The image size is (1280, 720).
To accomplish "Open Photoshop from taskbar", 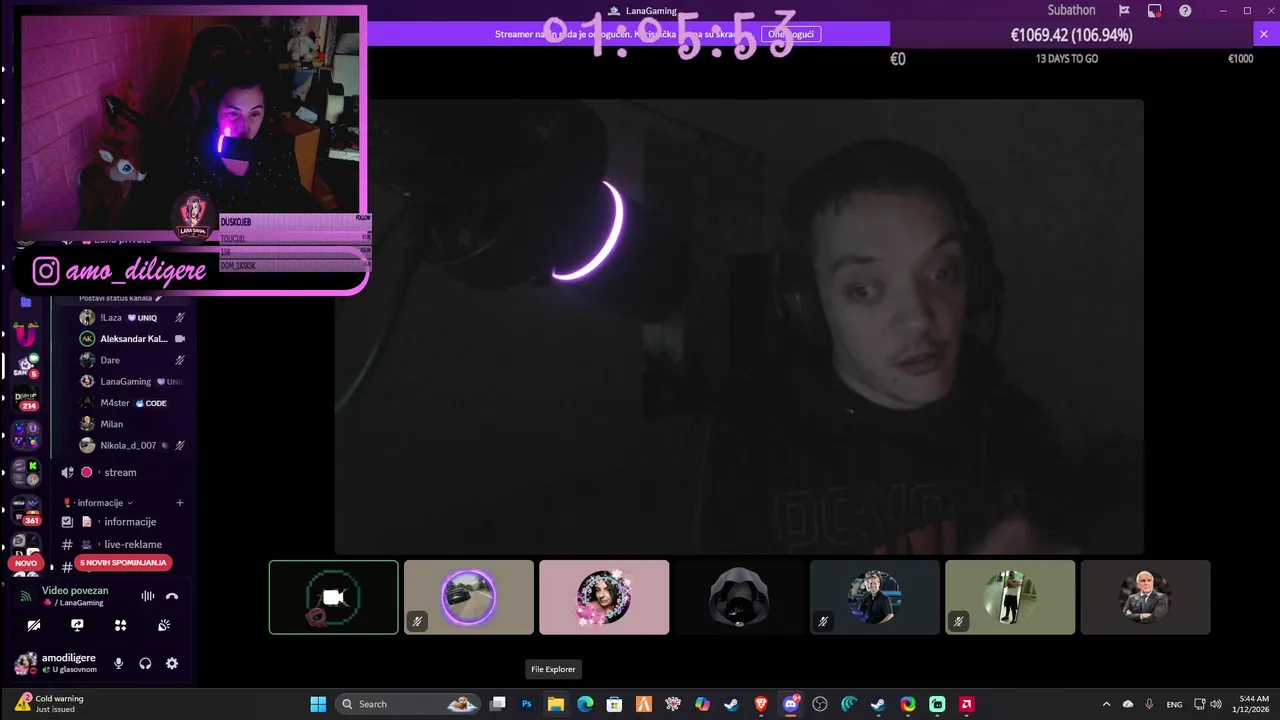I will [527, 704].
